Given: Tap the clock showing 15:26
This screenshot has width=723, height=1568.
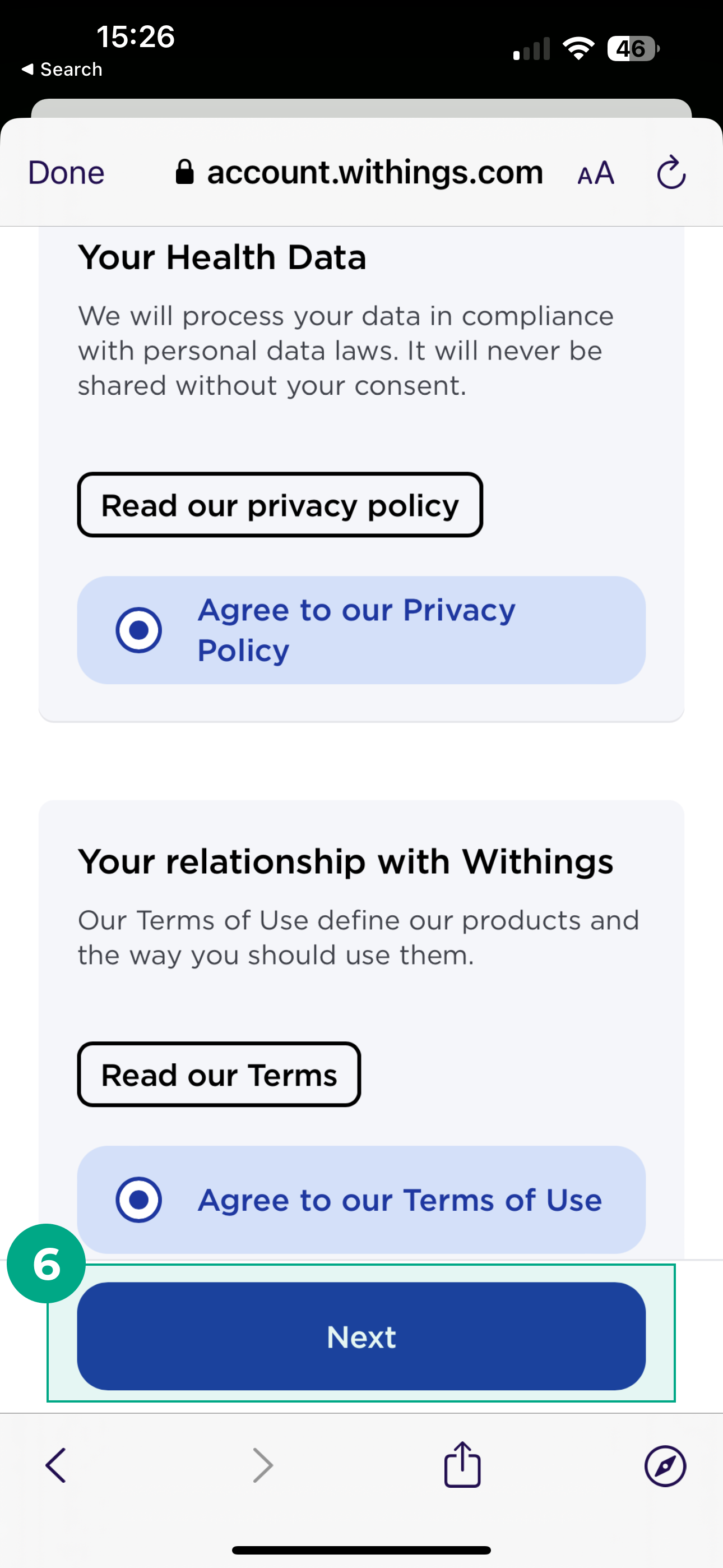Looking at the screenshot, I should 135,37.
